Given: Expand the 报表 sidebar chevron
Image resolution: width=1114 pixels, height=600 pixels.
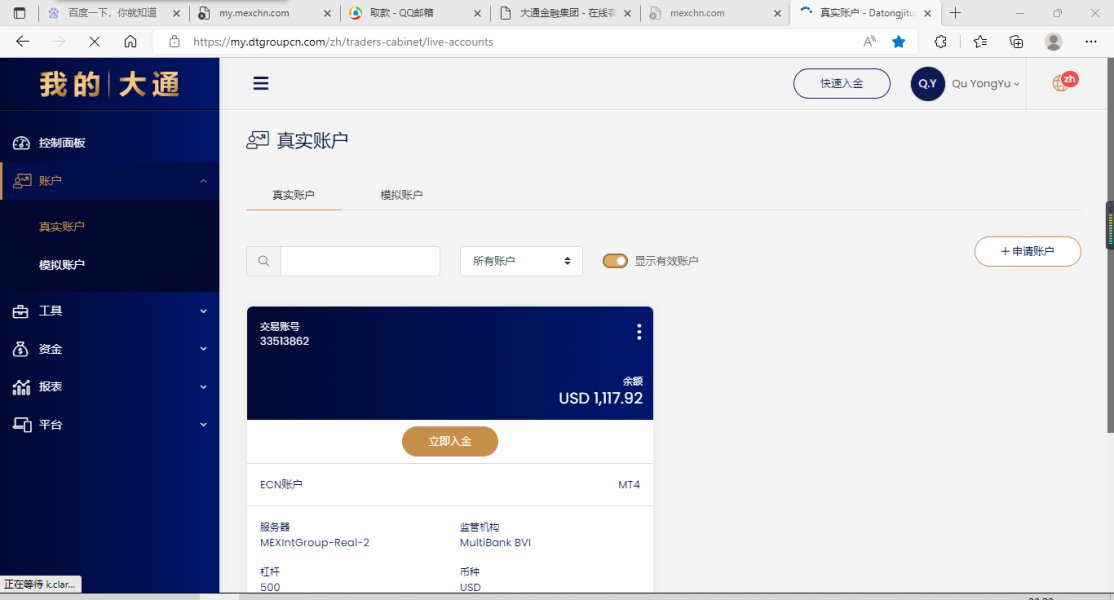Looking at the screenshot, I should 203,387.
